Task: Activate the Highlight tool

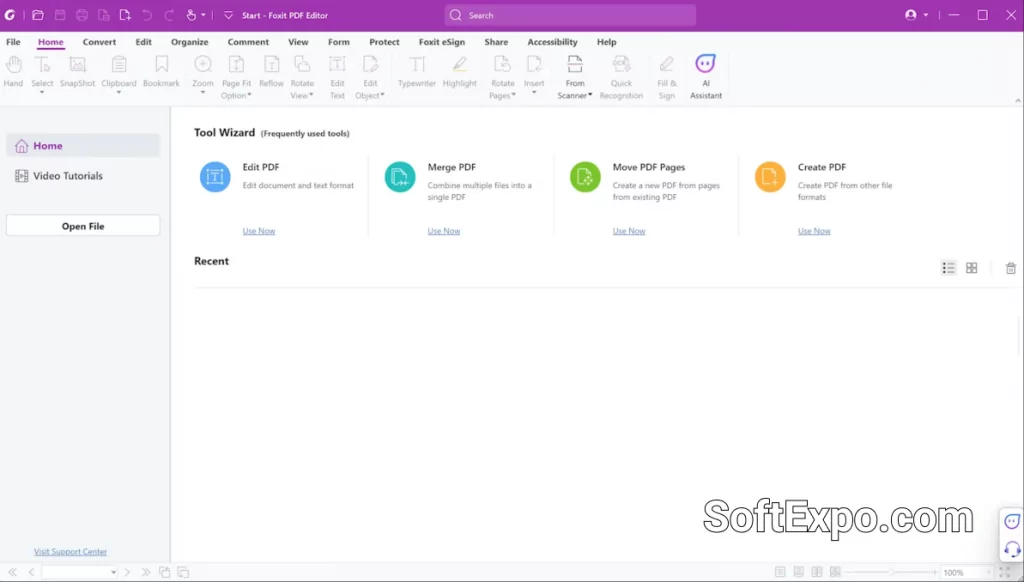Action: (x=459, y=70)
